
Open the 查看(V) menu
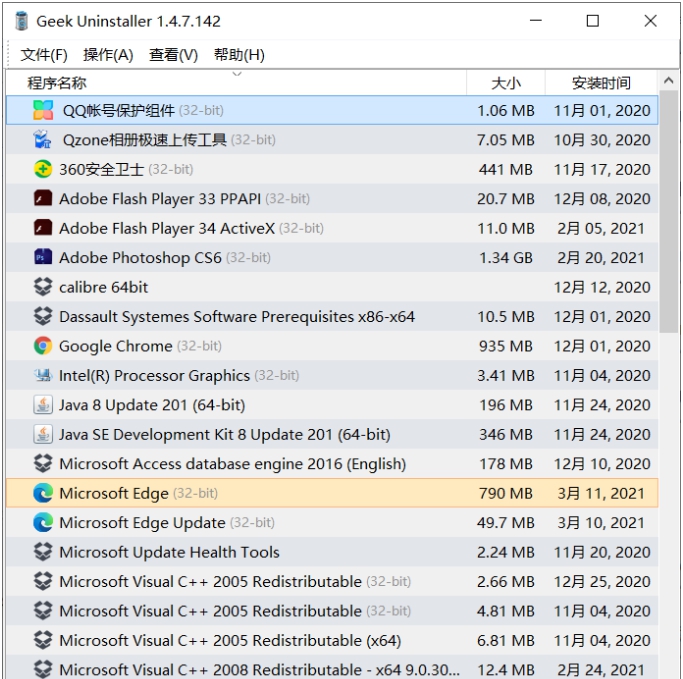(173, 55)
